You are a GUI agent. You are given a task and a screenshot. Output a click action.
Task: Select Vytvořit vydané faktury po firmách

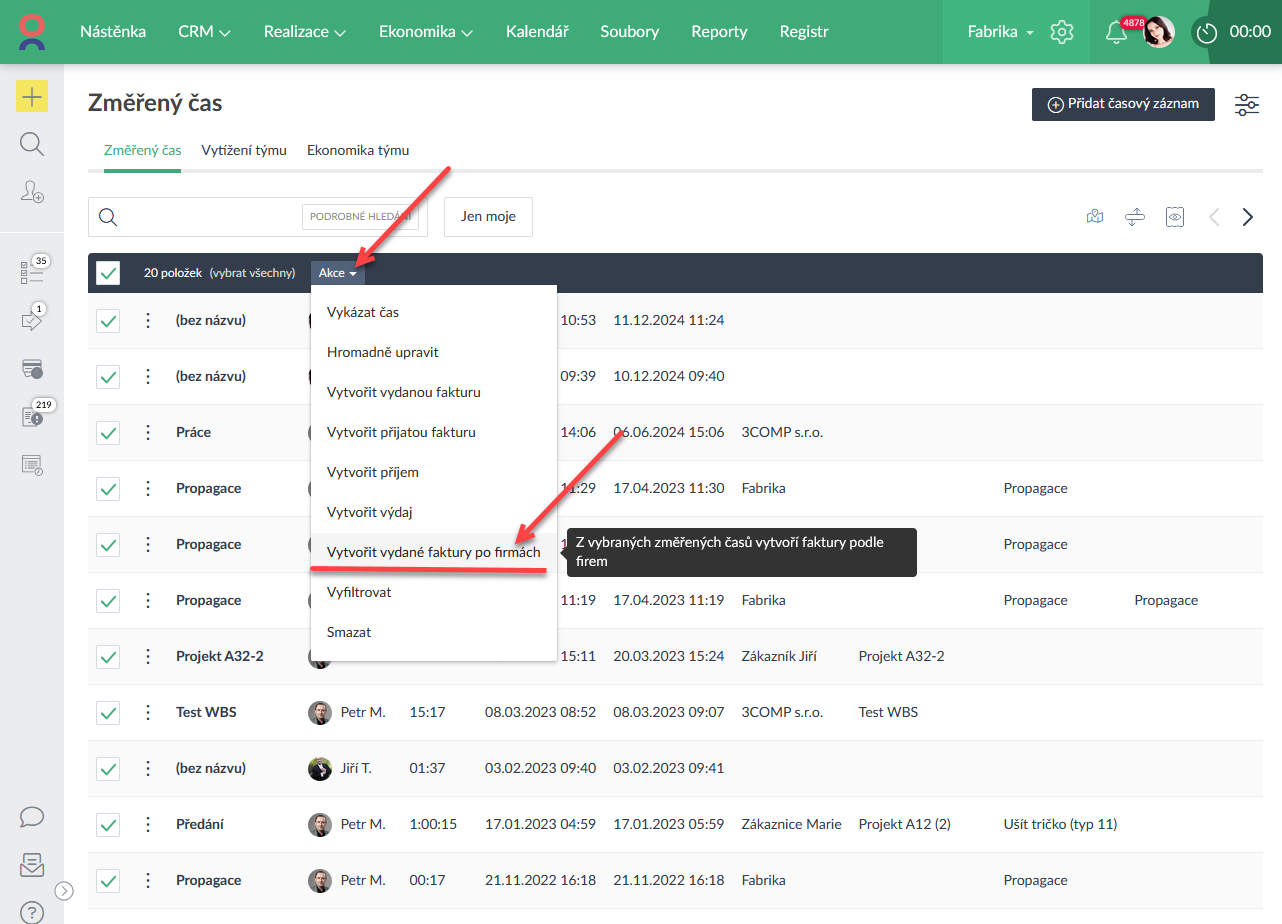pos(433,552)
